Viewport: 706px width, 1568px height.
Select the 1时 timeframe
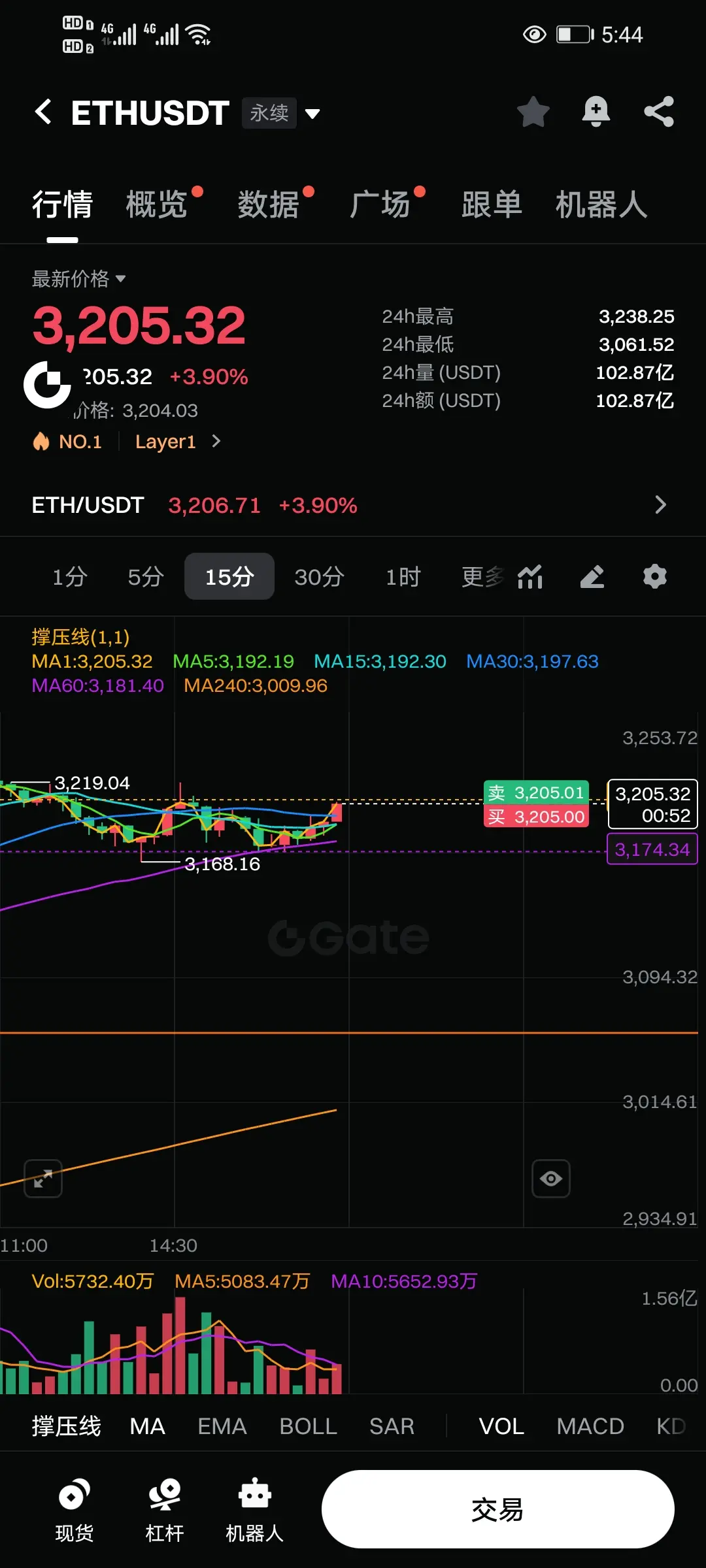click(403, 577)
